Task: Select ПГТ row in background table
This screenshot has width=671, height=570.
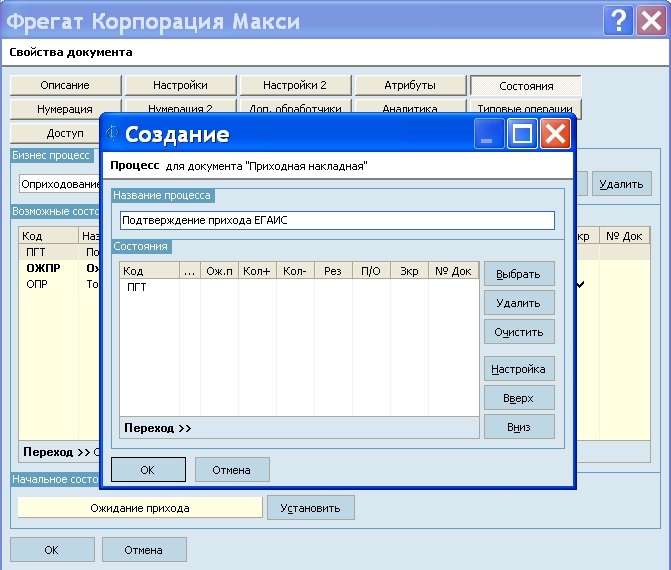Action: (x=59, y=252)
